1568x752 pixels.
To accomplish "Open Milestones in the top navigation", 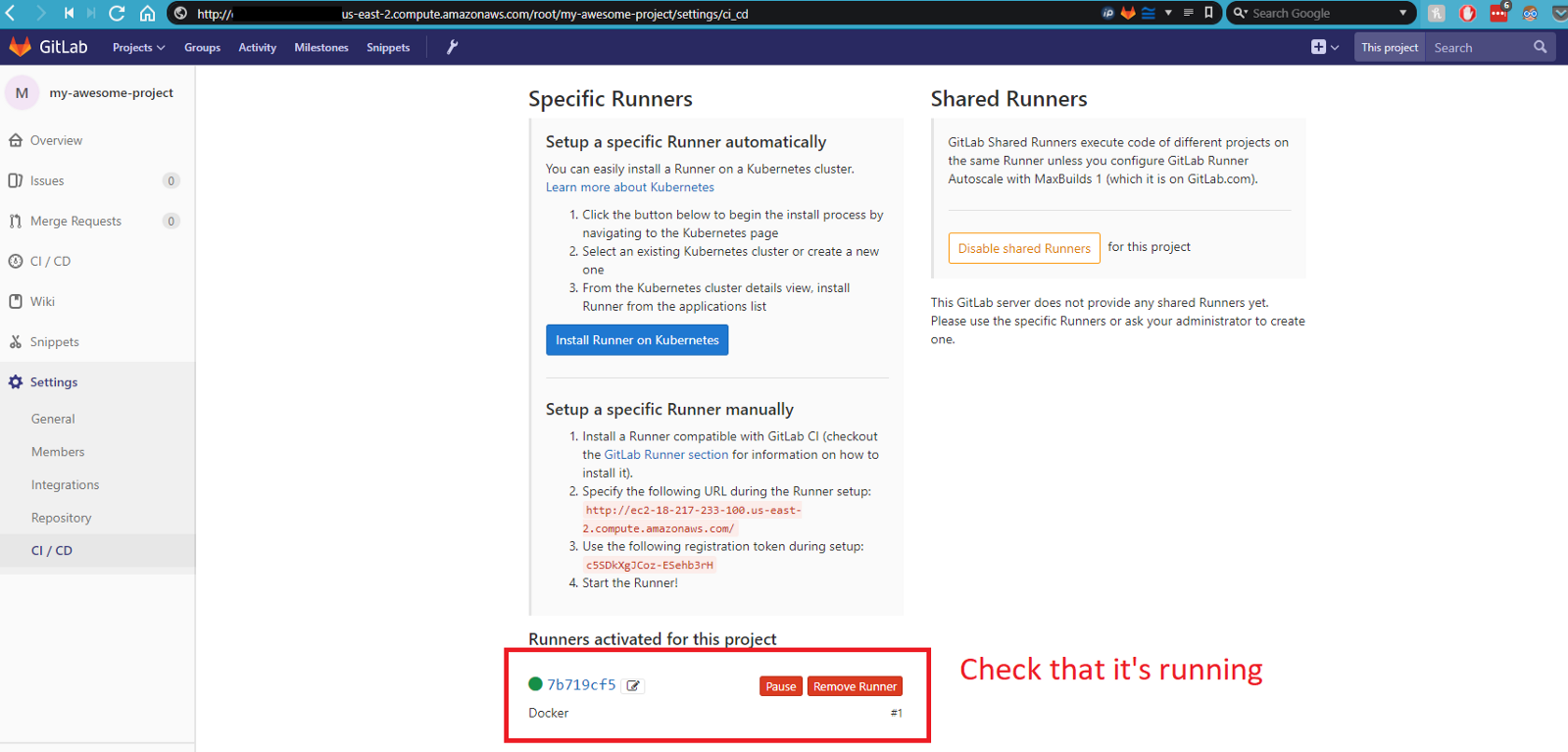I will [x=321, y=47].
